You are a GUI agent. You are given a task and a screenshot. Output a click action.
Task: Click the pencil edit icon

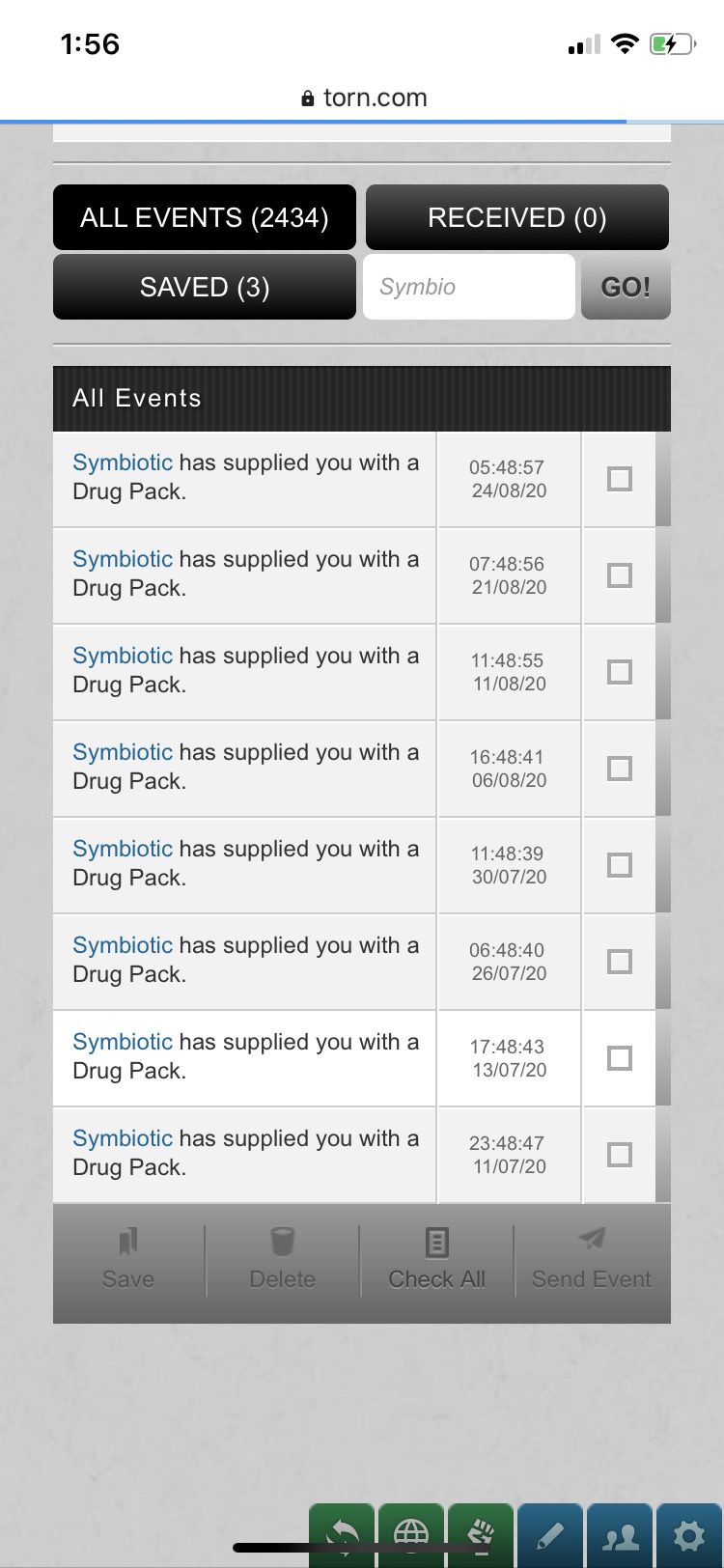coord(550,1535)
